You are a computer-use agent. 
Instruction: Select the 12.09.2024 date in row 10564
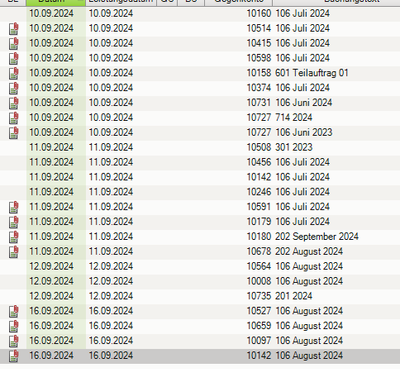tap(51, 266)
